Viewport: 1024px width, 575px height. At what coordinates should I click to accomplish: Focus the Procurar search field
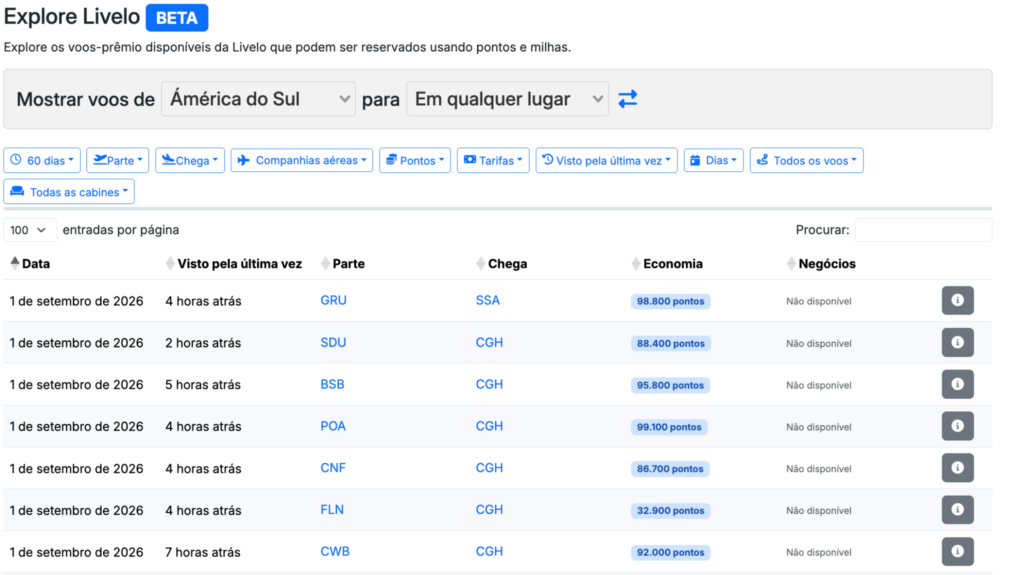(923, 230)
